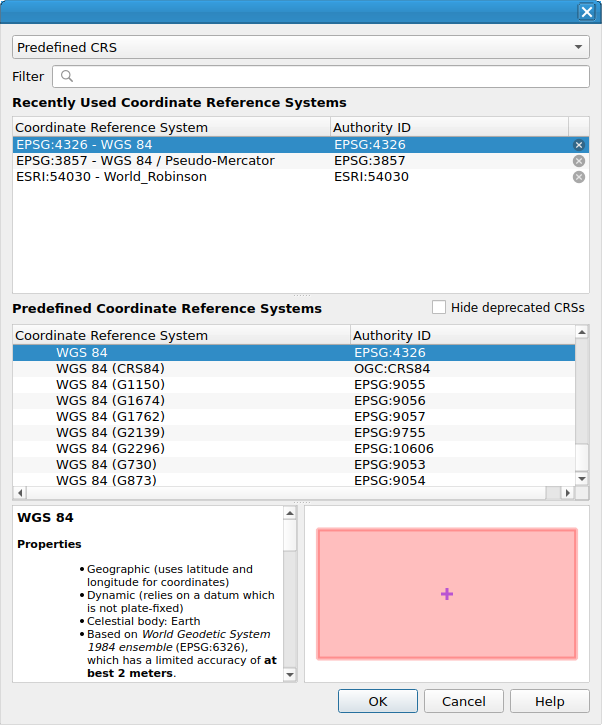Select WGS 84 (CRS84) row
The width and height of the screenshot is (602, 725).
coord(294,369)
